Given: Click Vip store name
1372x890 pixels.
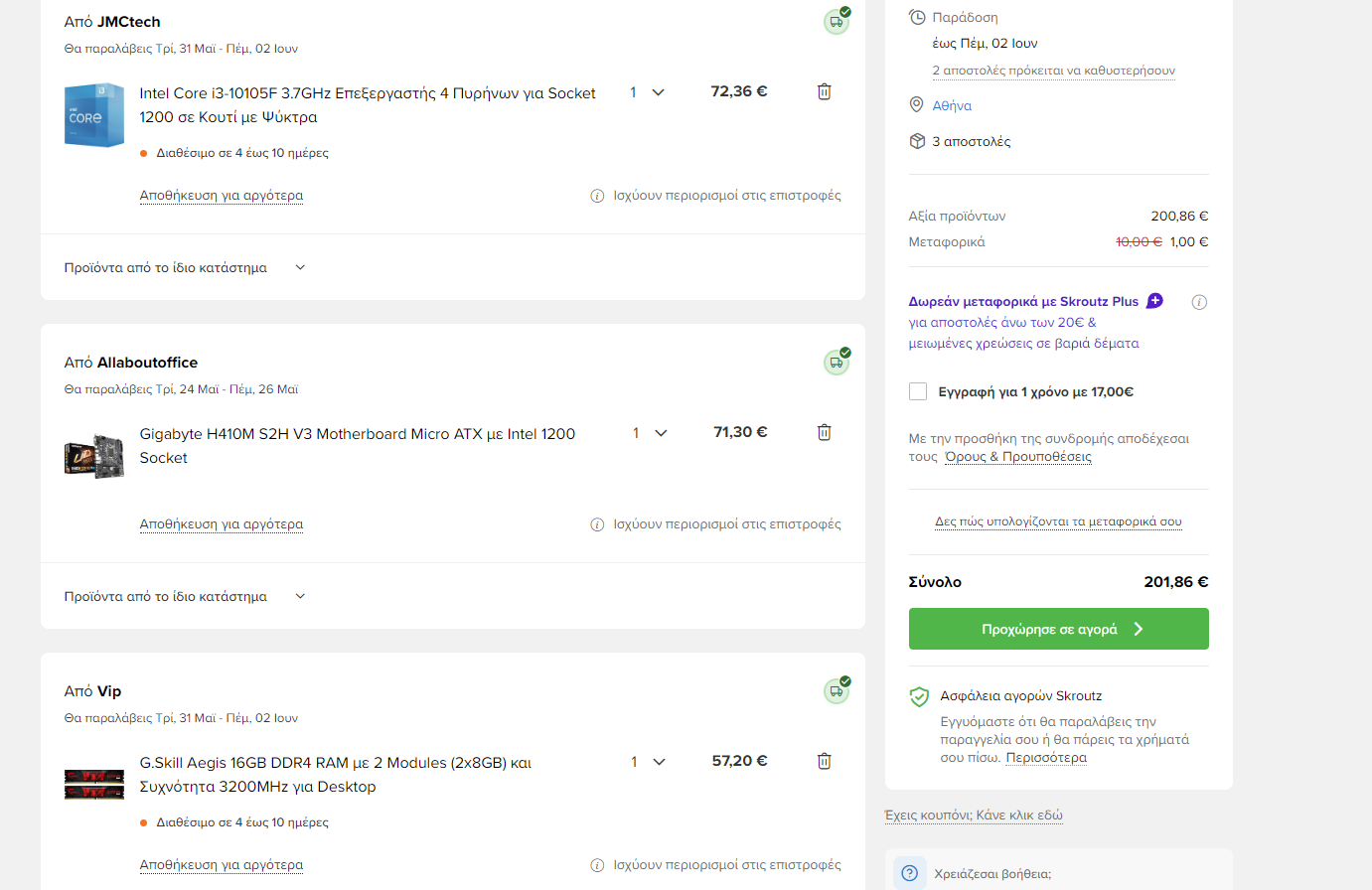Looking at the screenshot, I should click(x=109, y=691).
